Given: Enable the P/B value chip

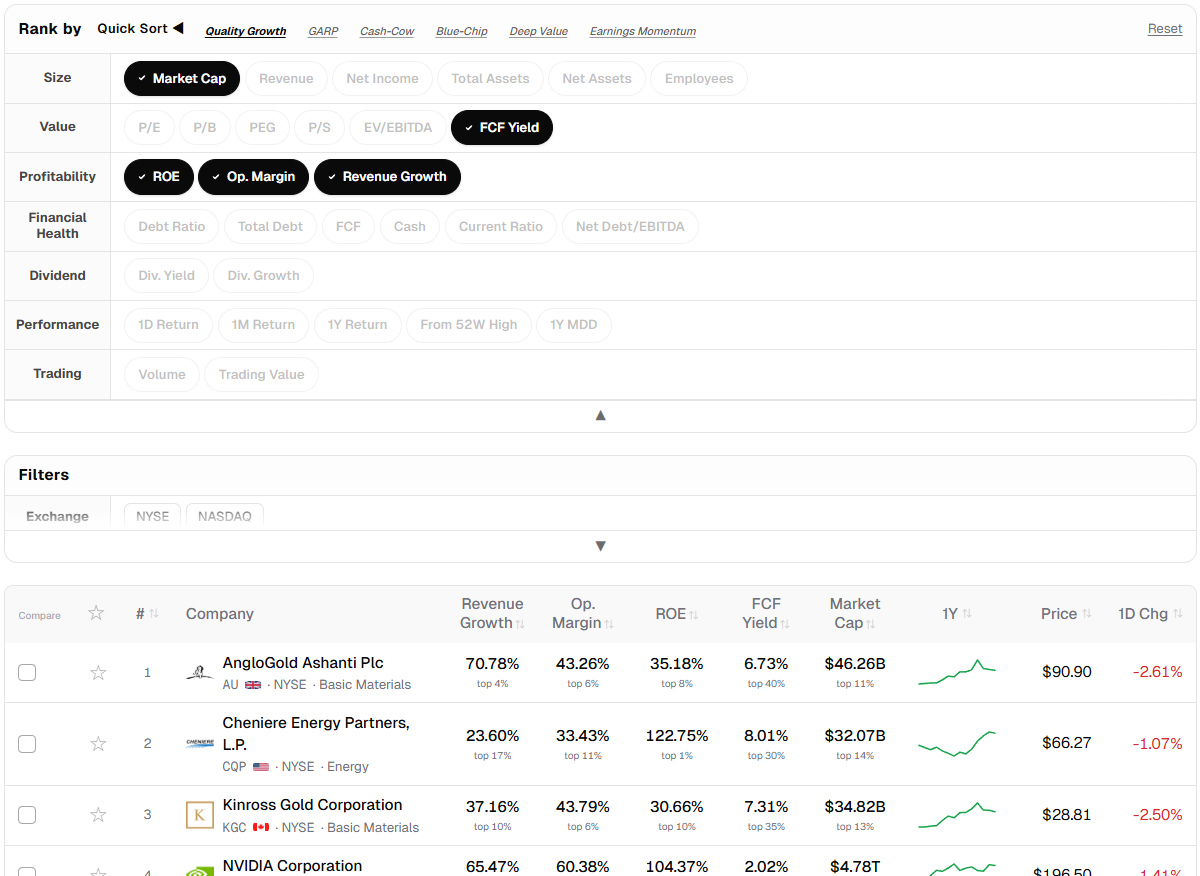Looking at the screenshot, I should [205, 128].
